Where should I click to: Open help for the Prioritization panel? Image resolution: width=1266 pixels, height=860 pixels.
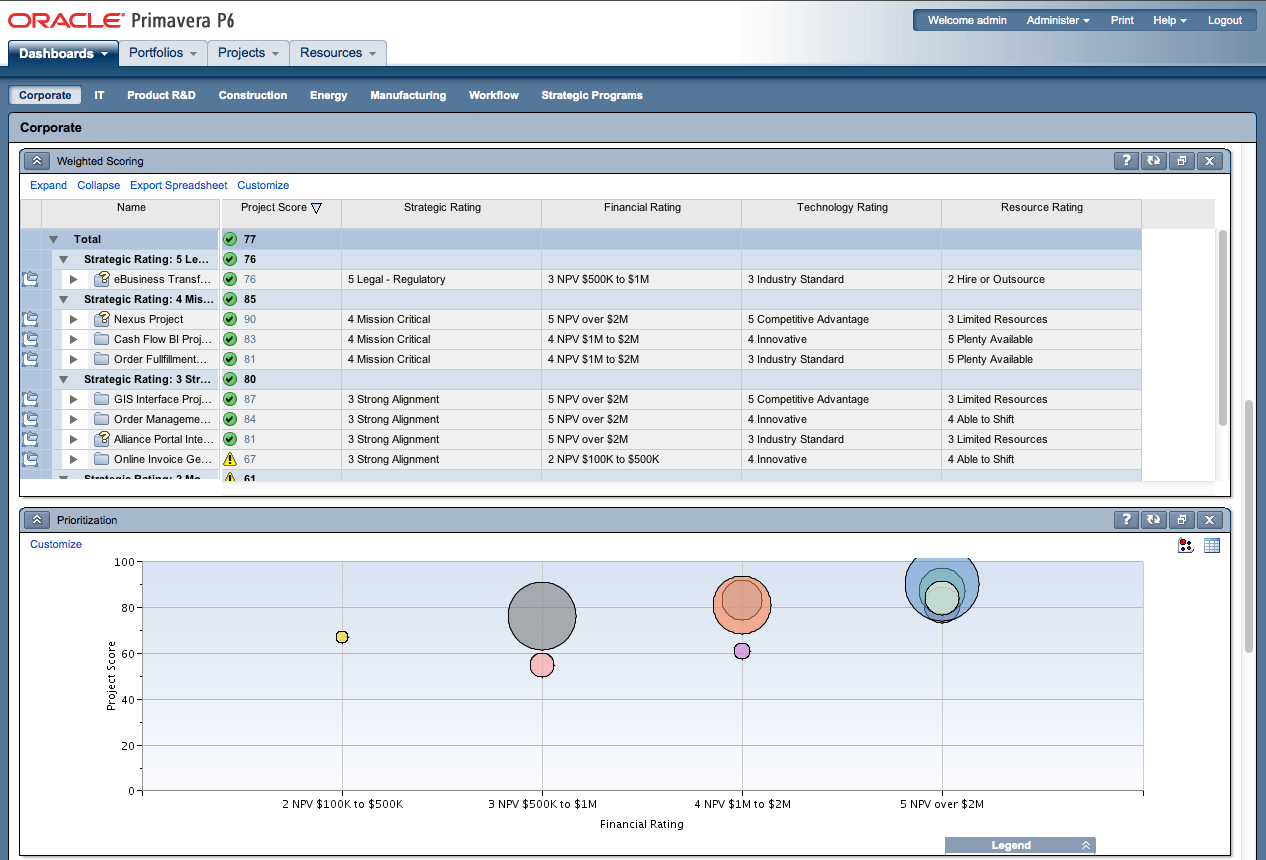(1126, 520)
